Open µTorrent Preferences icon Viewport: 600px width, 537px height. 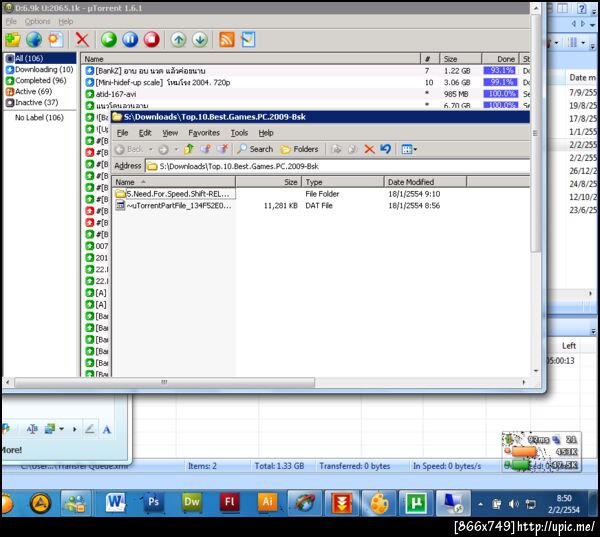[x=248, y=39]
